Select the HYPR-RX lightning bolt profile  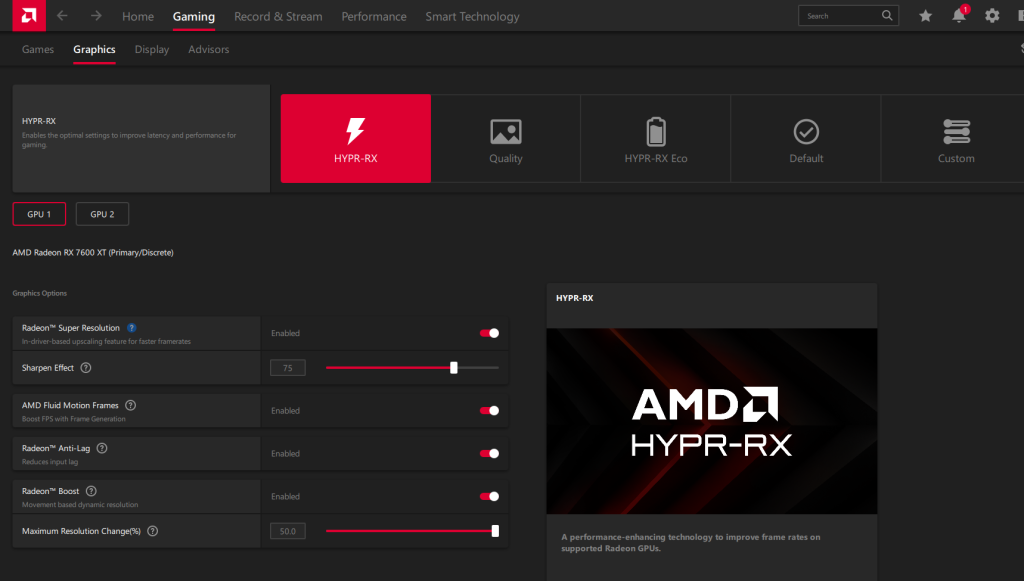pyautogui.click(x=355, y=139)
